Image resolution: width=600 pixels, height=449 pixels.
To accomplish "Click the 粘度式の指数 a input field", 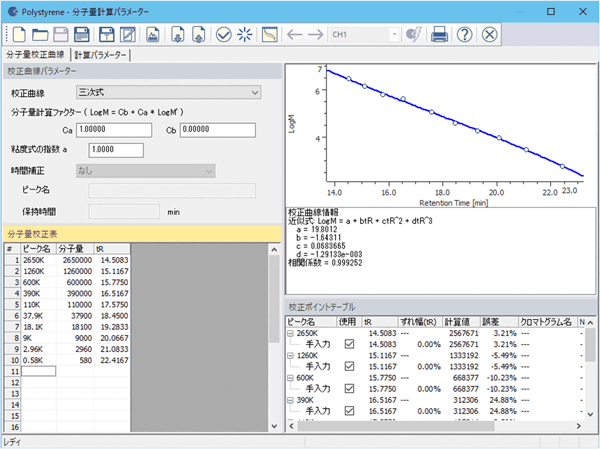I will click(115, 149).
